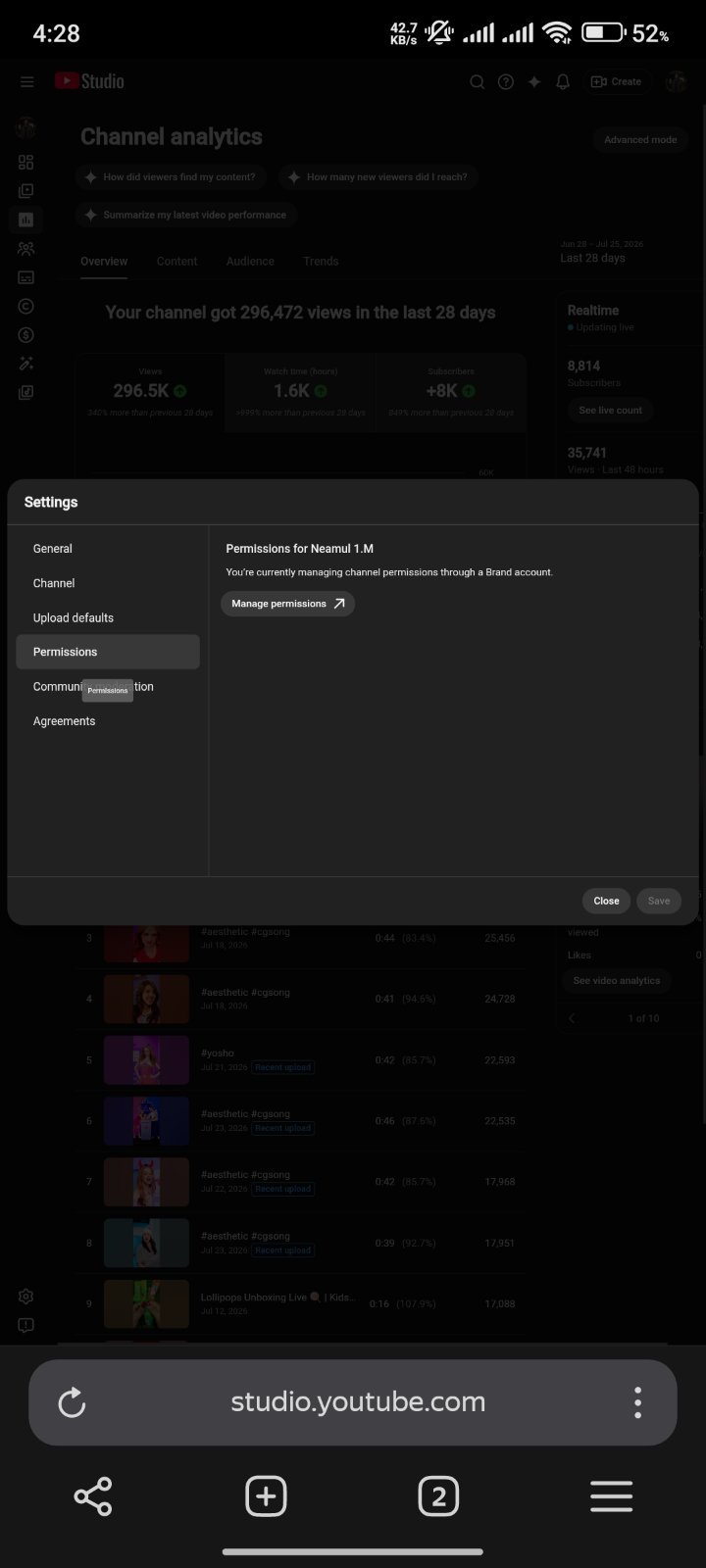
Task: Click the #yosho video title
Action: pyautogui.click(x=218, y=1053)
